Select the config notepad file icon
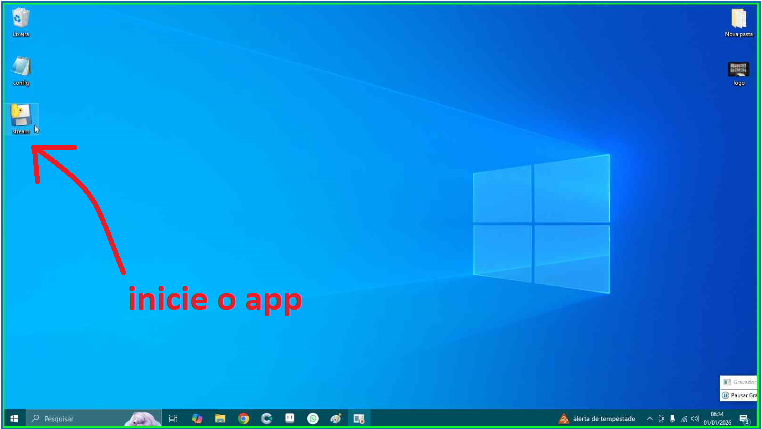Image resolution: width=762 pixels, height=429 pixels. coord(21,71)
